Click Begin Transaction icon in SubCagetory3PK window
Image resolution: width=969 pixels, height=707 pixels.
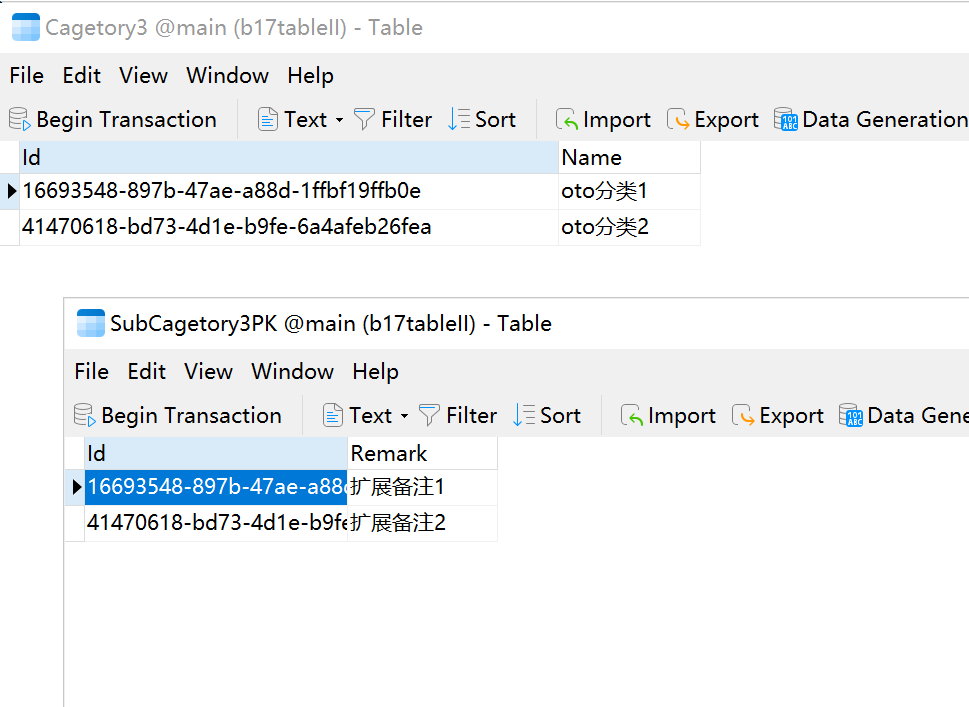pyautogui.click(x=84, y=415)
